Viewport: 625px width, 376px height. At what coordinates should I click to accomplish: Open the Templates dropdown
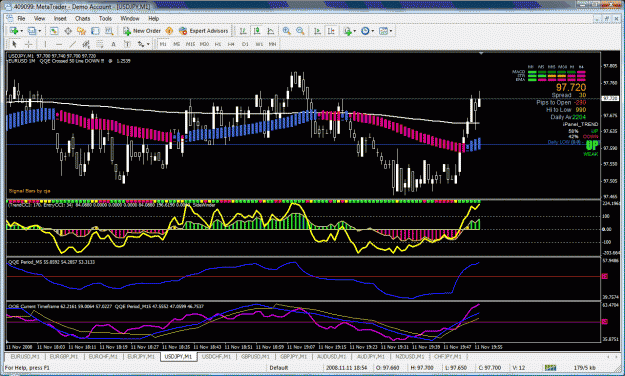point(391,31)
